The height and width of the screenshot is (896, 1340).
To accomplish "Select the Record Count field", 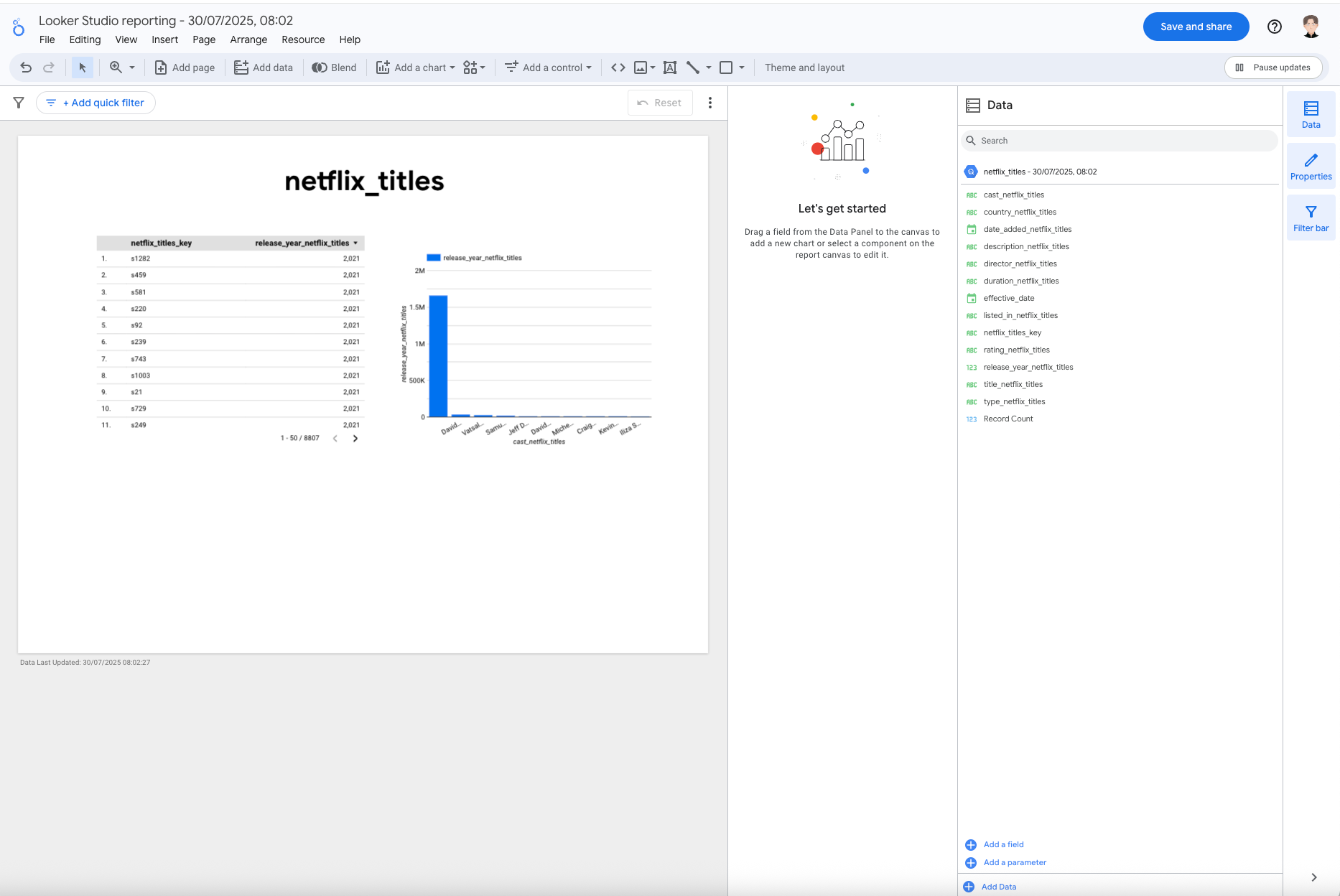I will (1008, 419).
